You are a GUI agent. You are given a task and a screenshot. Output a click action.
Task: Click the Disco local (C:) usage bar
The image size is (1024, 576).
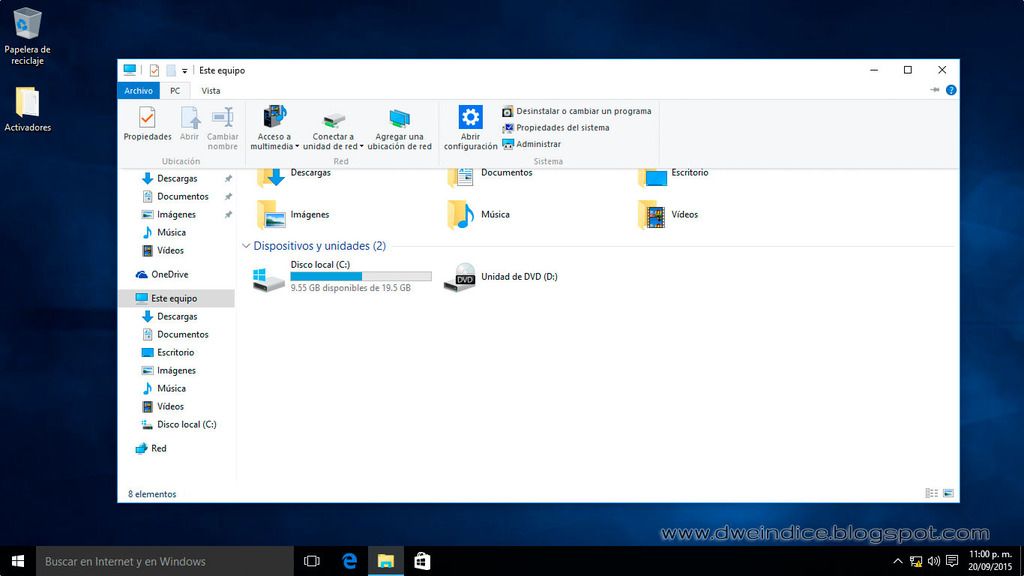[360, 276]
